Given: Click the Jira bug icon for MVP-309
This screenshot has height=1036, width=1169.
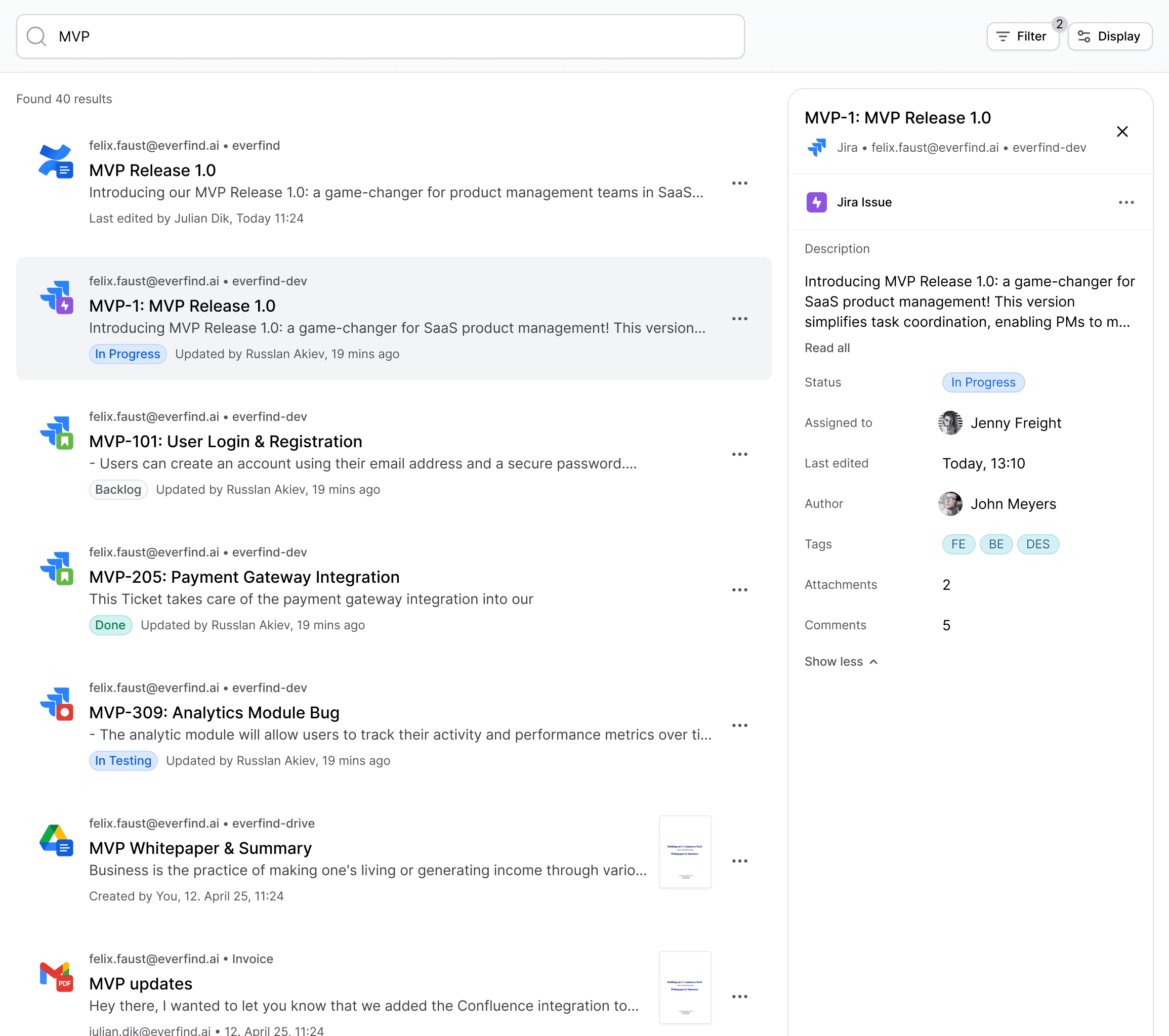Looking at the screenshot, I should pyautogui.click(x=56, y=703).
